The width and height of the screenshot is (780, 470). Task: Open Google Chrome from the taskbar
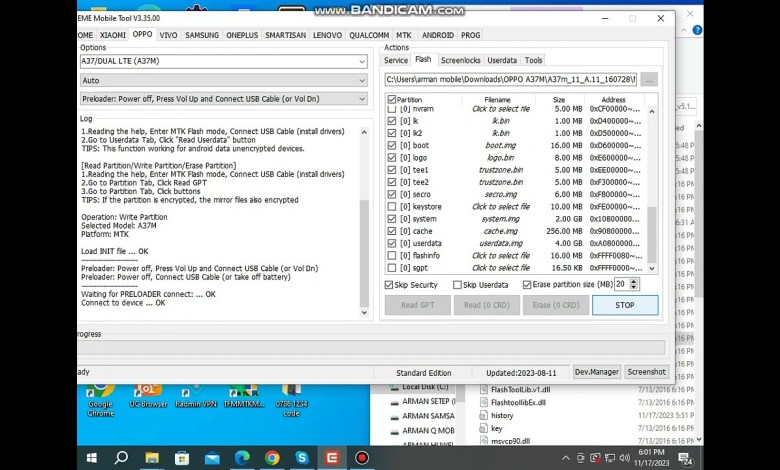[272, 458]
